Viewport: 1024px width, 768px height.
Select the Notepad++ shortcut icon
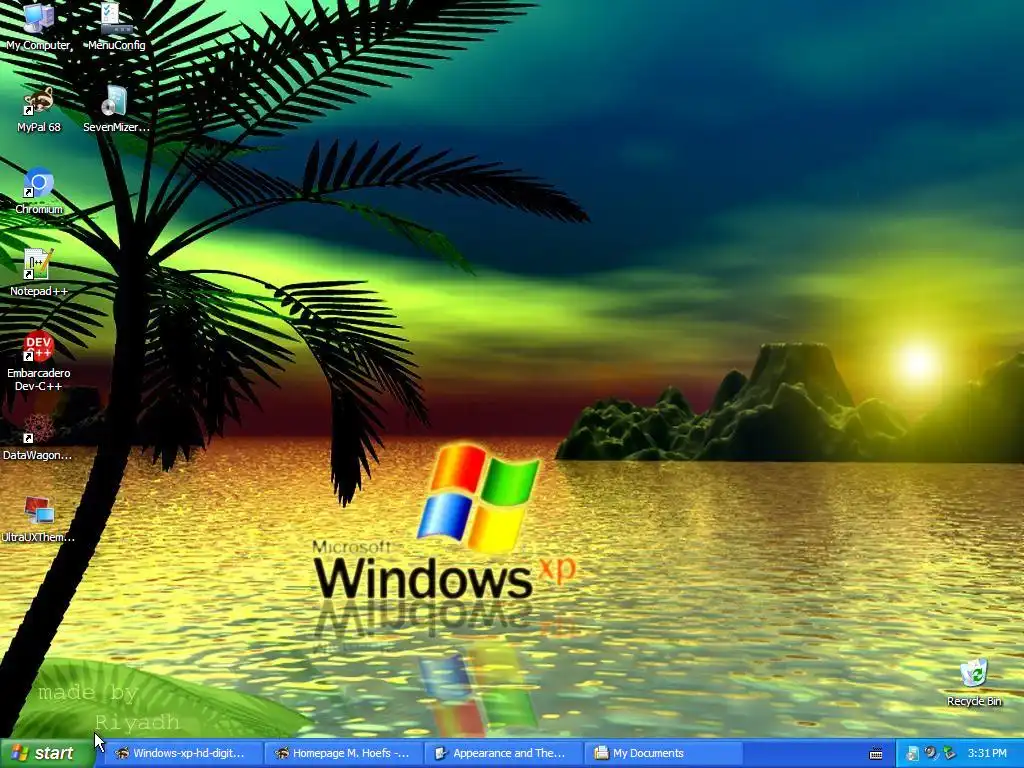pos(39,273)
